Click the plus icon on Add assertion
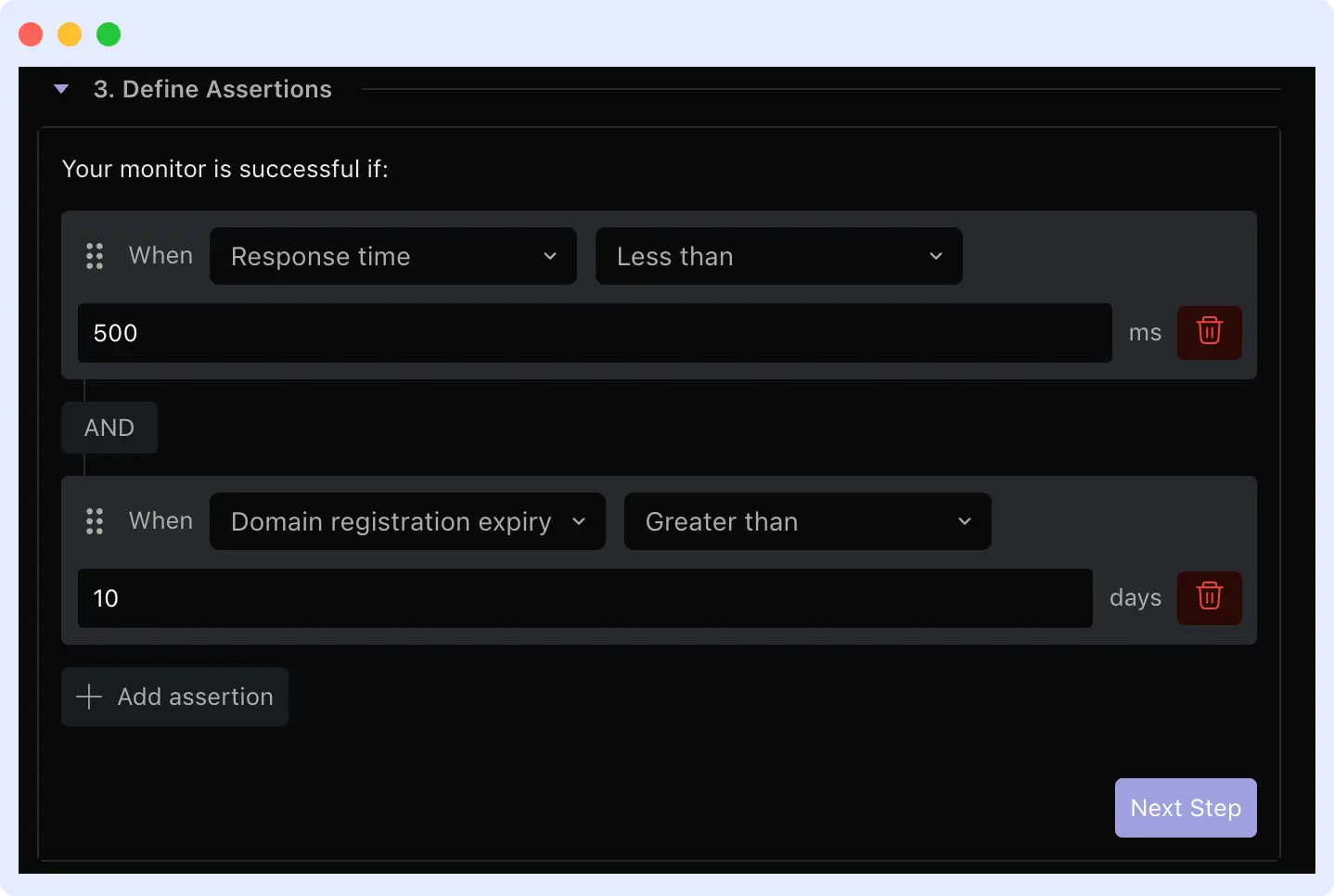 click(x=88, y=696)
